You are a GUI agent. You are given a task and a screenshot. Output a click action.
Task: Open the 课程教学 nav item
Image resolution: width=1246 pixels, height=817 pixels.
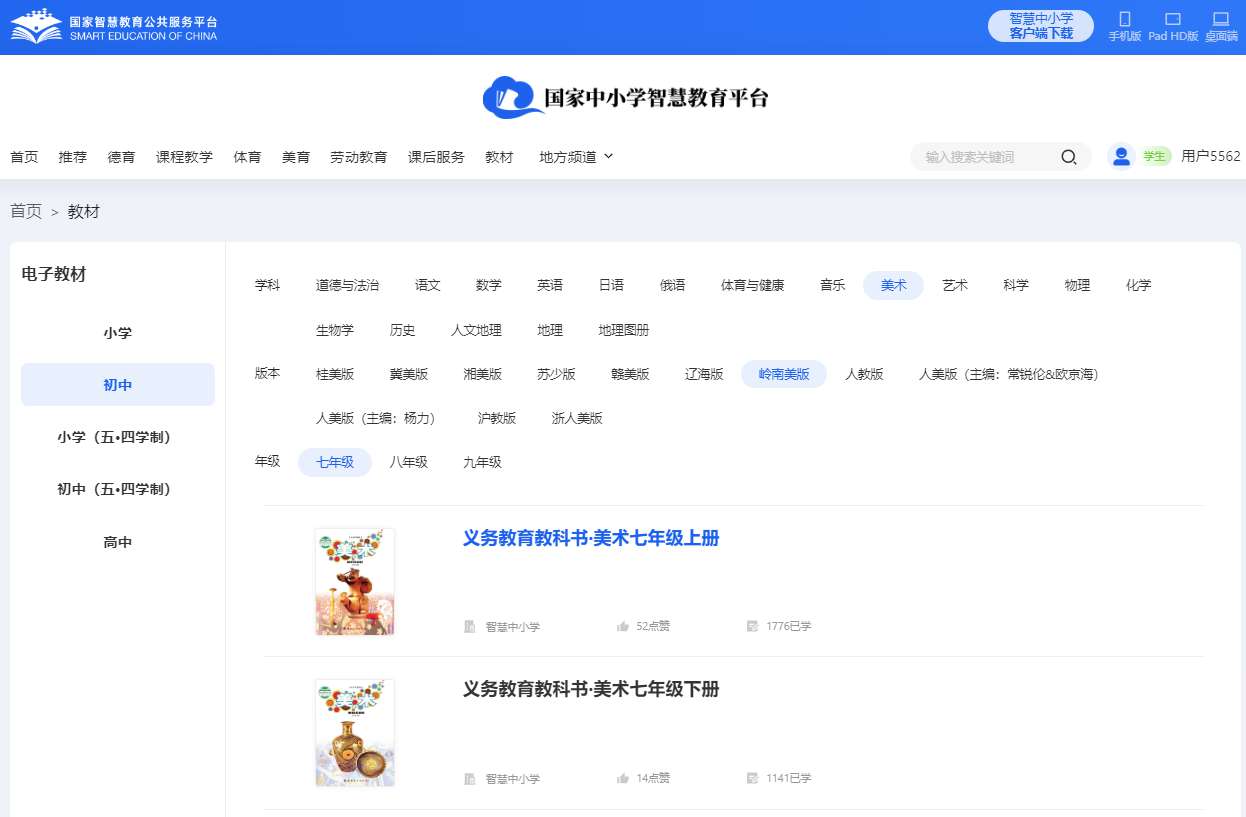tap(184, 157)
